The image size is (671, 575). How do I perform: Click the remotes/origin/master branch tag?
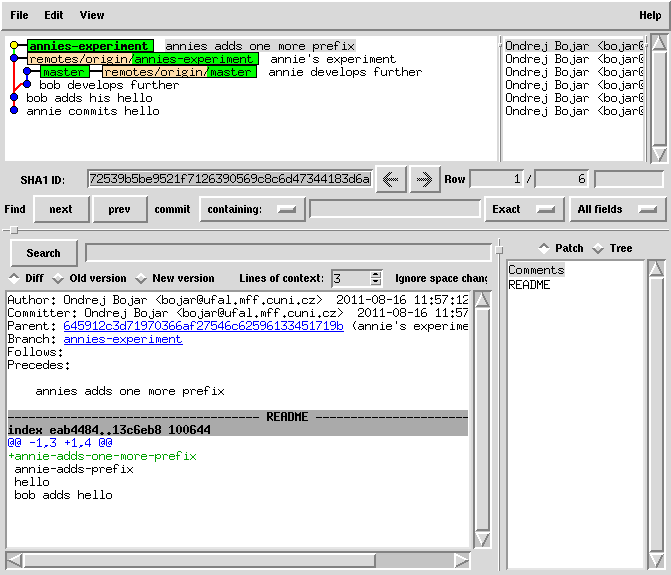pos(178,72)
